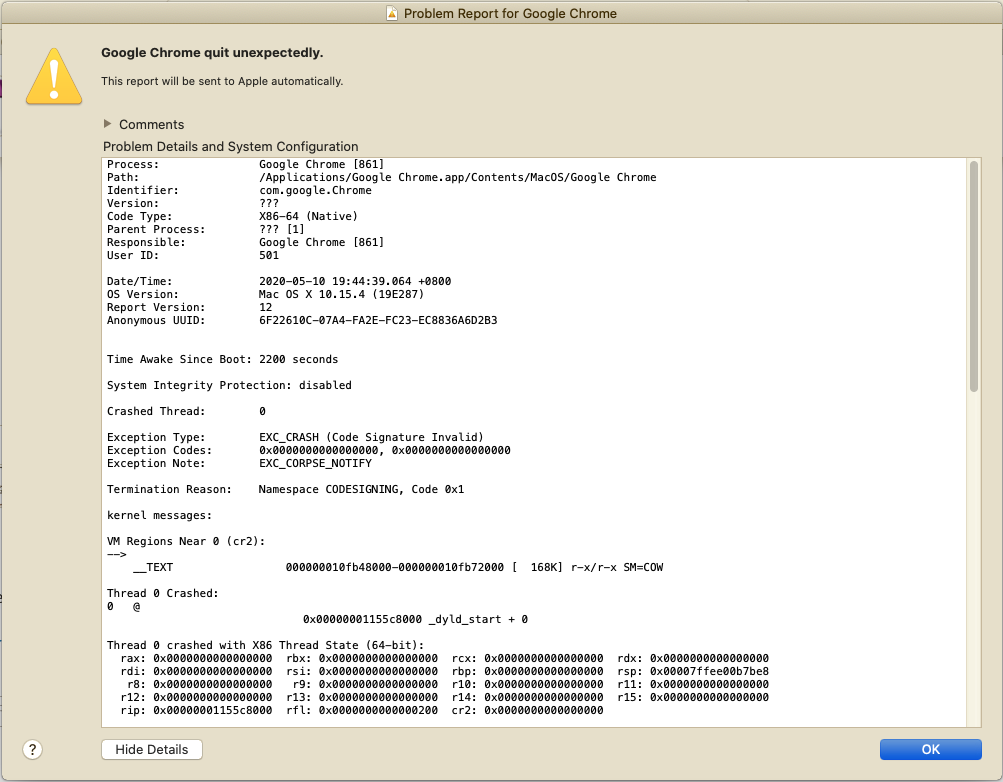Expand the Comments disclosure triangle
The height and width of the screenshot is (782, 1003).
(107, 123)
